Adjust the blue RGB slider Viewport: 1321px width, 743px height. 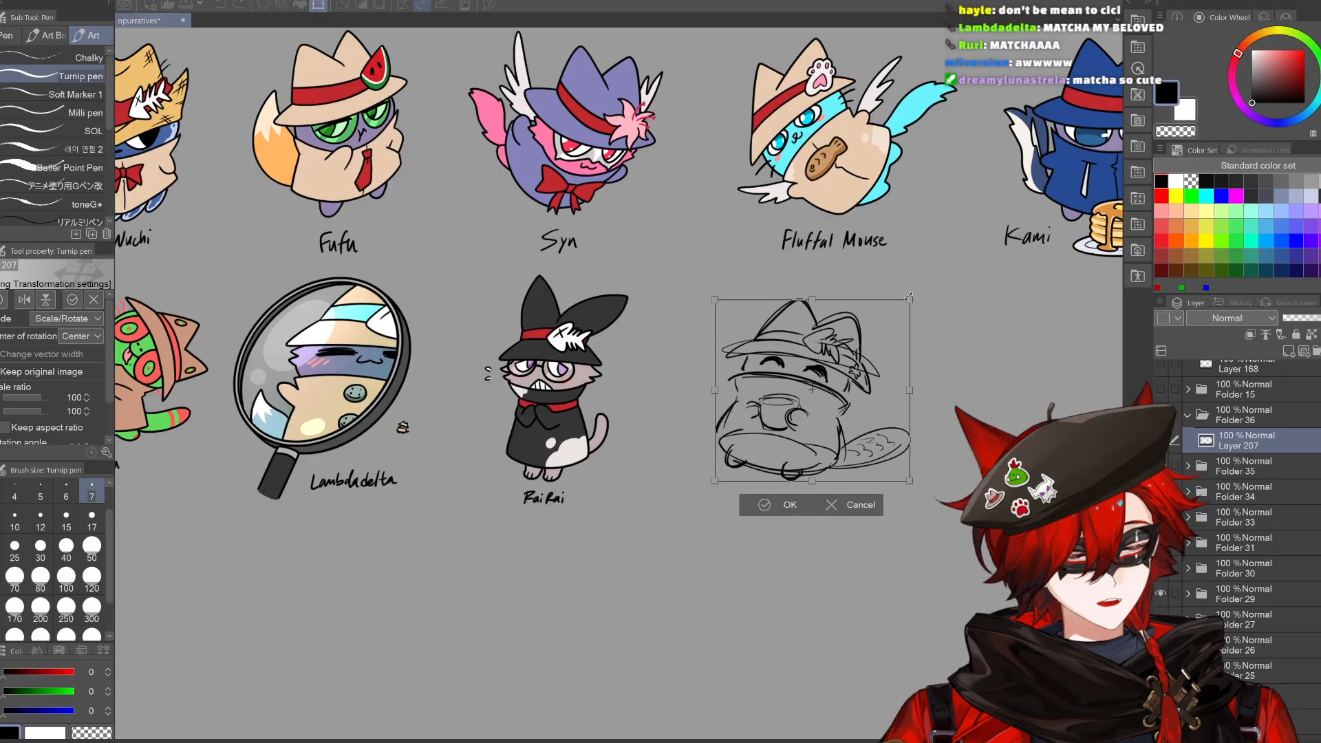coord(39,710)
